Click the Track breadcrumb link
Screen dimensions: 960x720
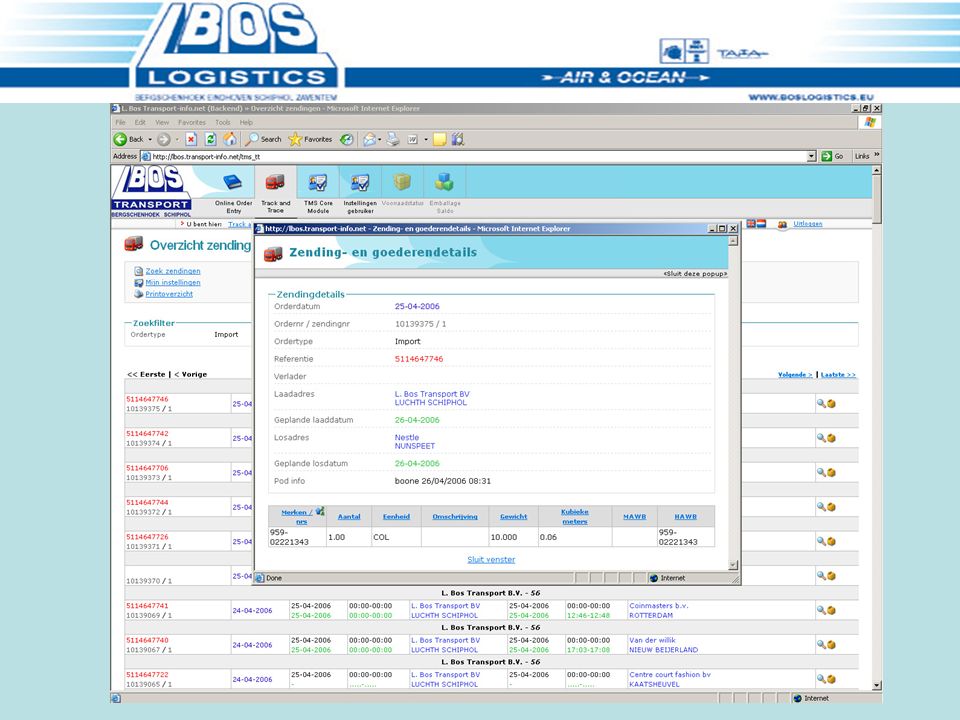pyautogui.click(x=238, y=225)
